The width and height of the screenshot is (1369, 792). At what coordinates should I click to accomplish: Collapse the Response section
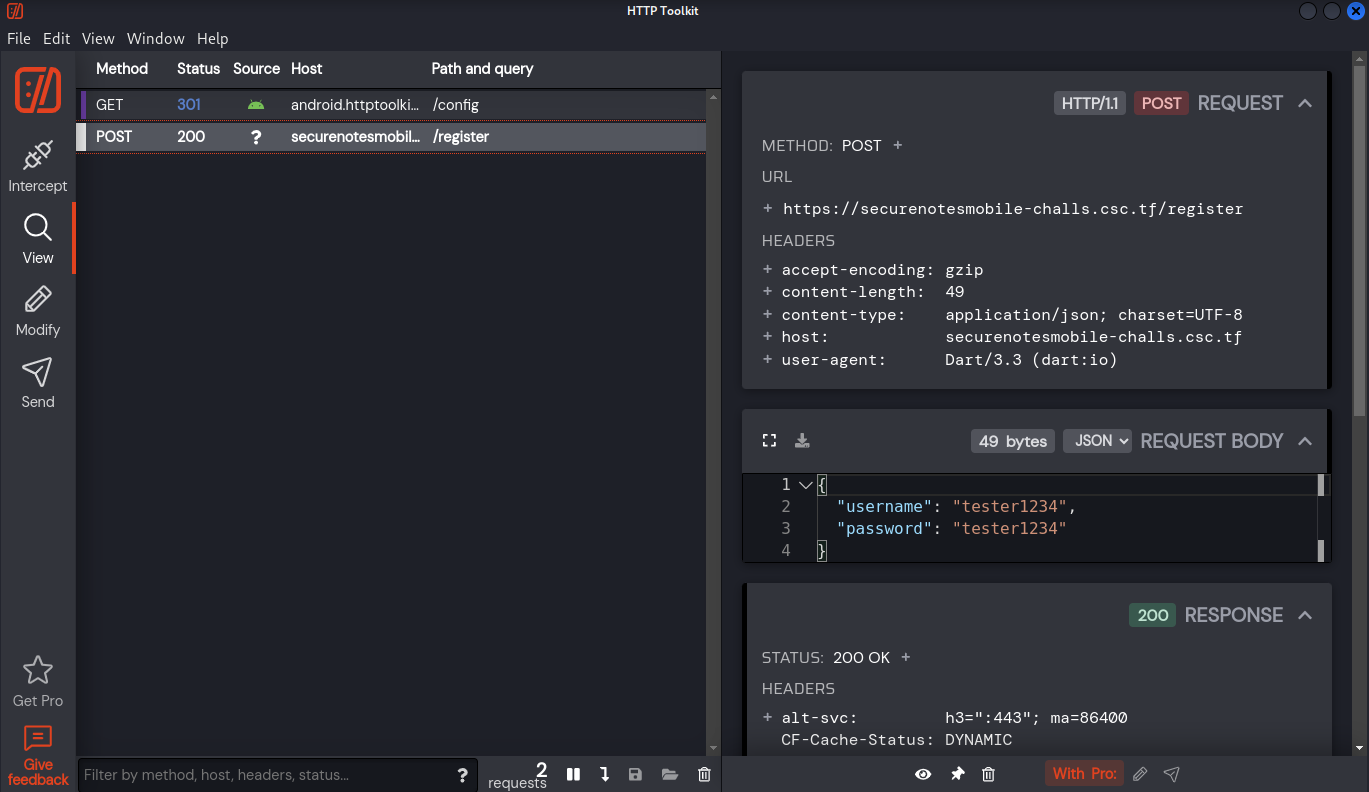click(1305, 615)
